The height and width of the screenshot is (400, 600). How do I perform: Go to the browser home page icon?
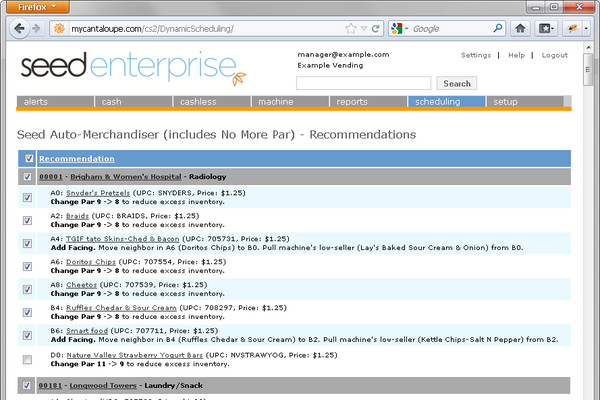(520, 29)
